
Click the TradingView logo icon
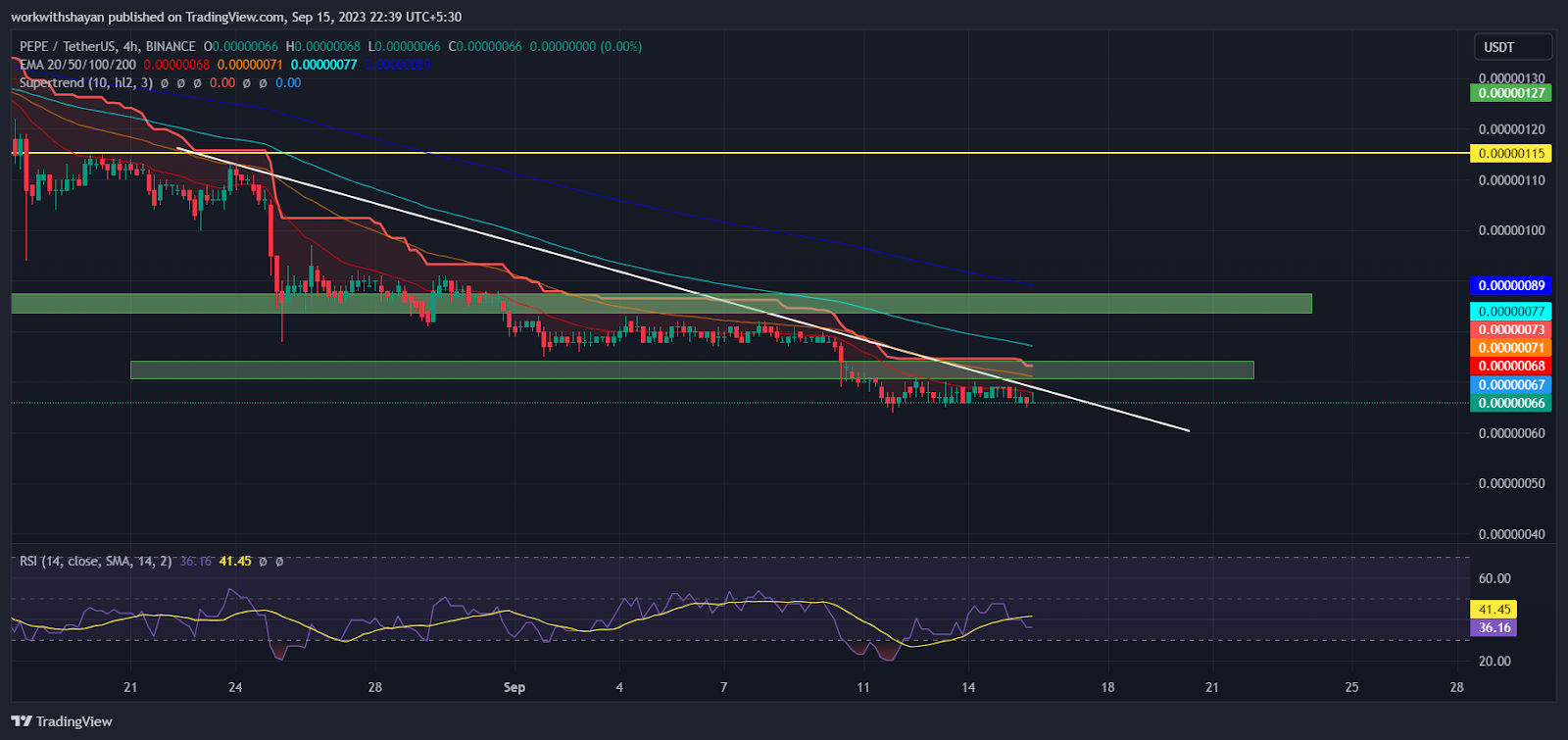pos(22,721)
